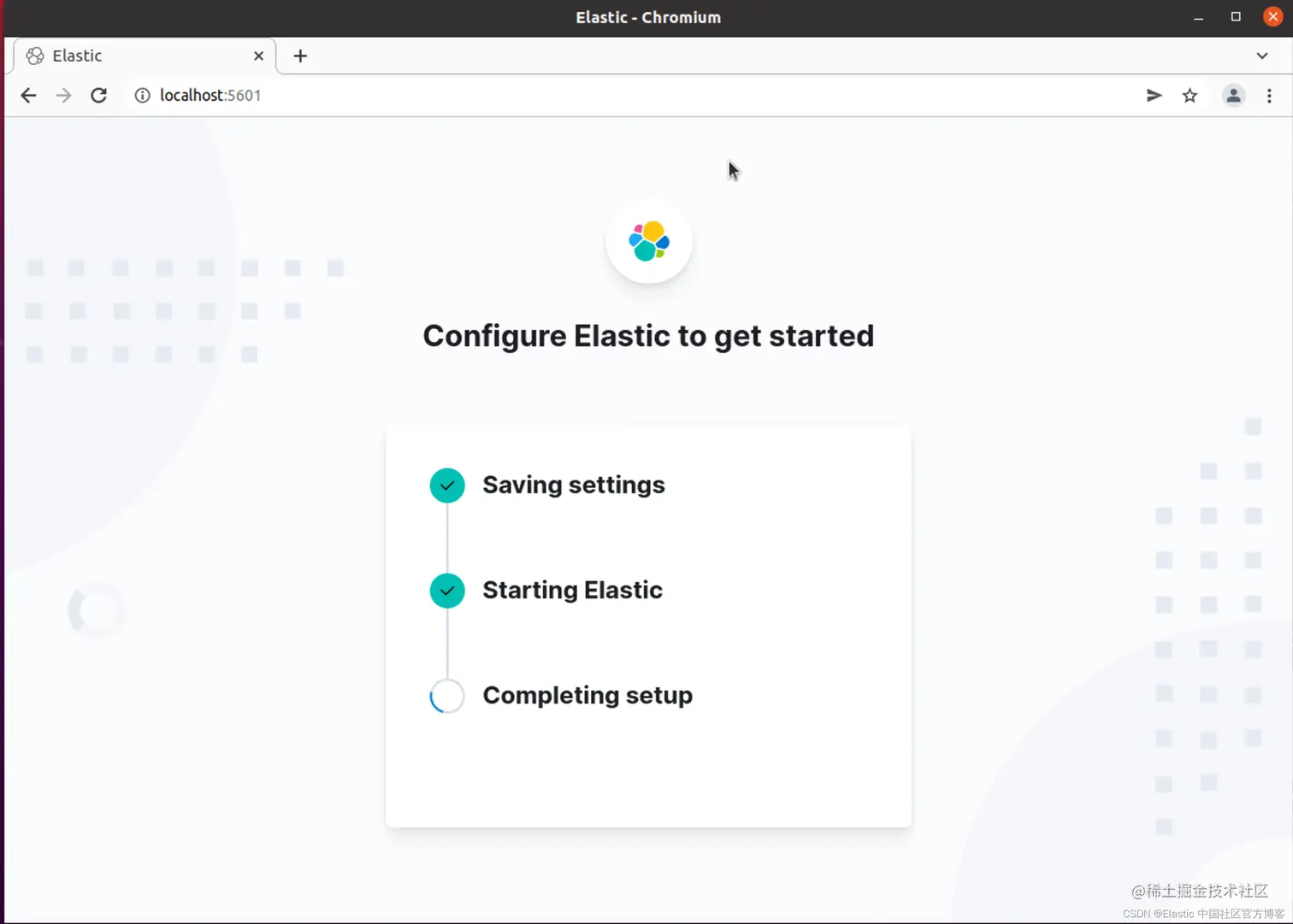Click the localhost:5601 address bar

click(x=633, y=96)
